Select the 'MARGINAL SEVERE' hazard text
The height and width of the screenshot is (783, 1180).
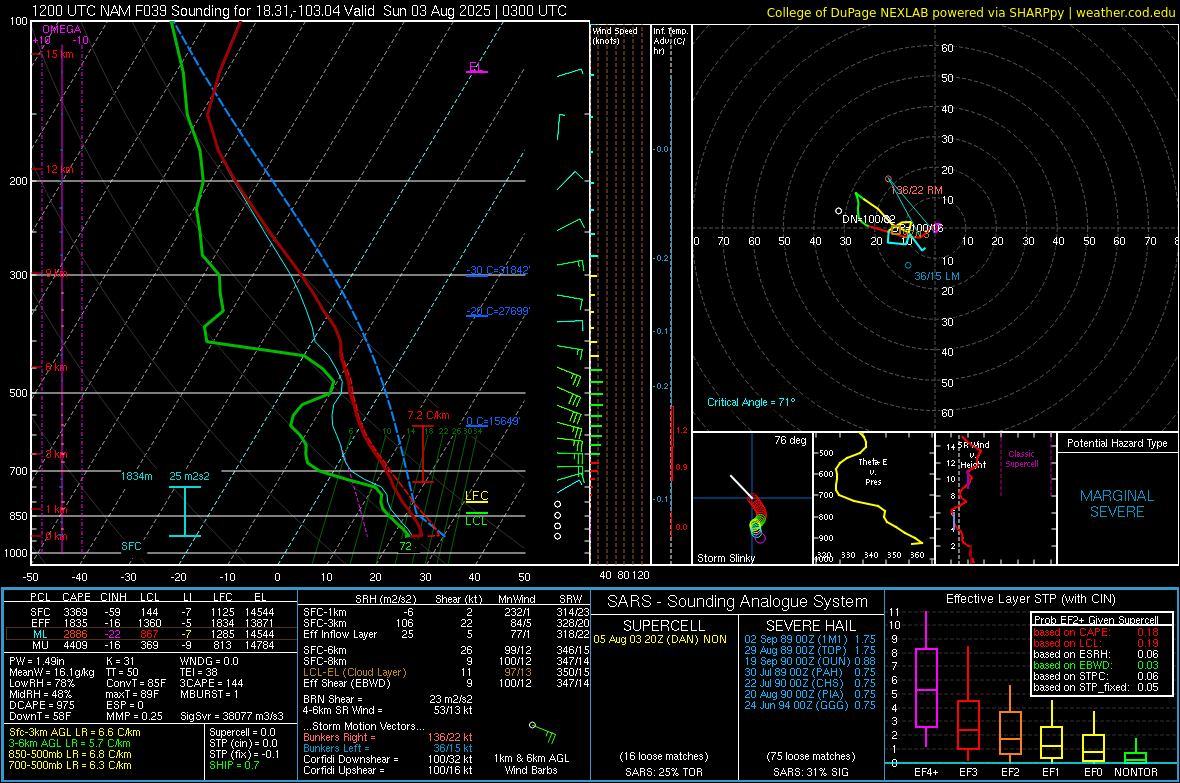(x=1117, y=504)
